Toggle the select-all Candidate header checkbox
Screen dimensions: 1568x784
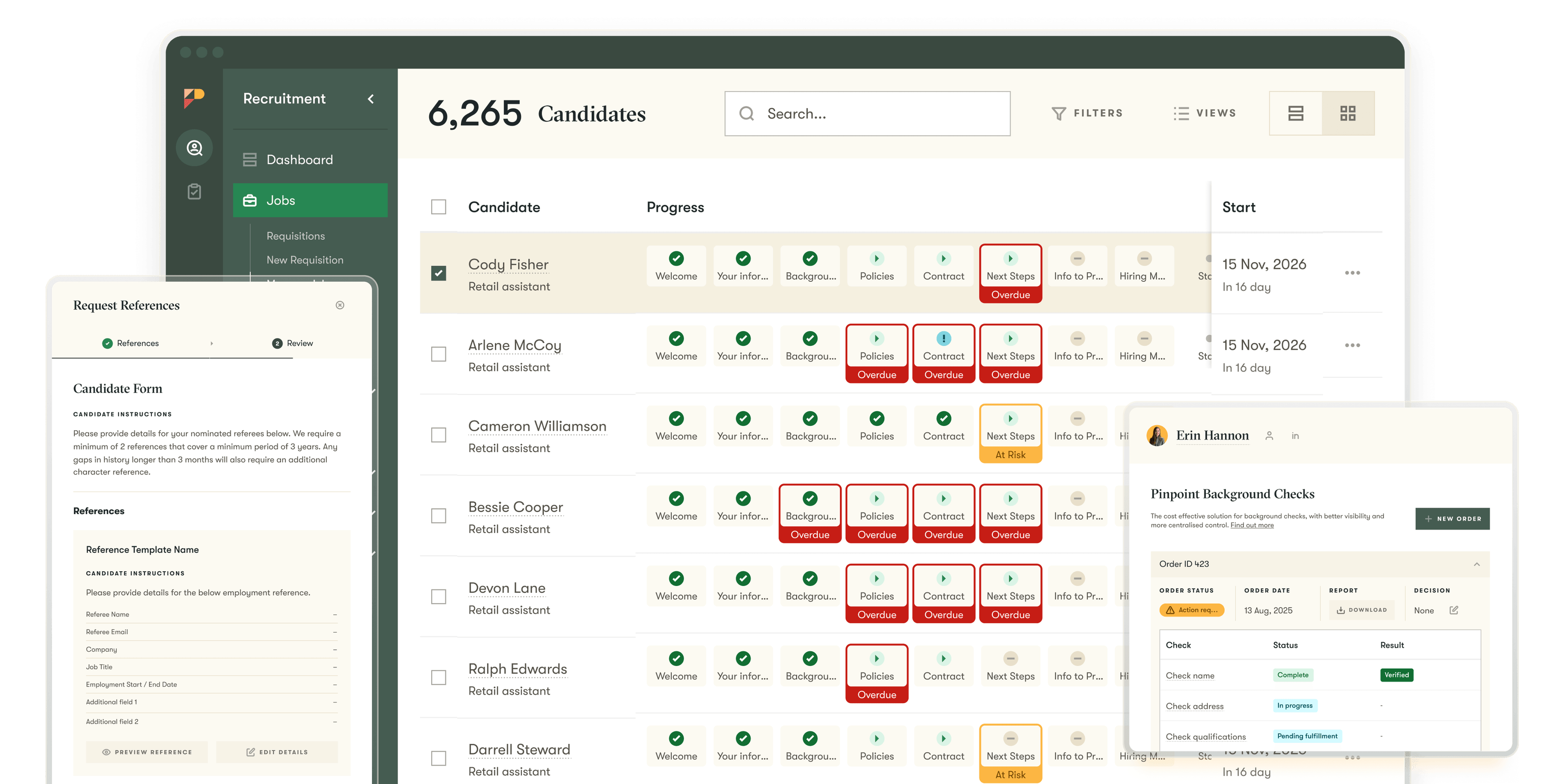(x=438, y=207)
